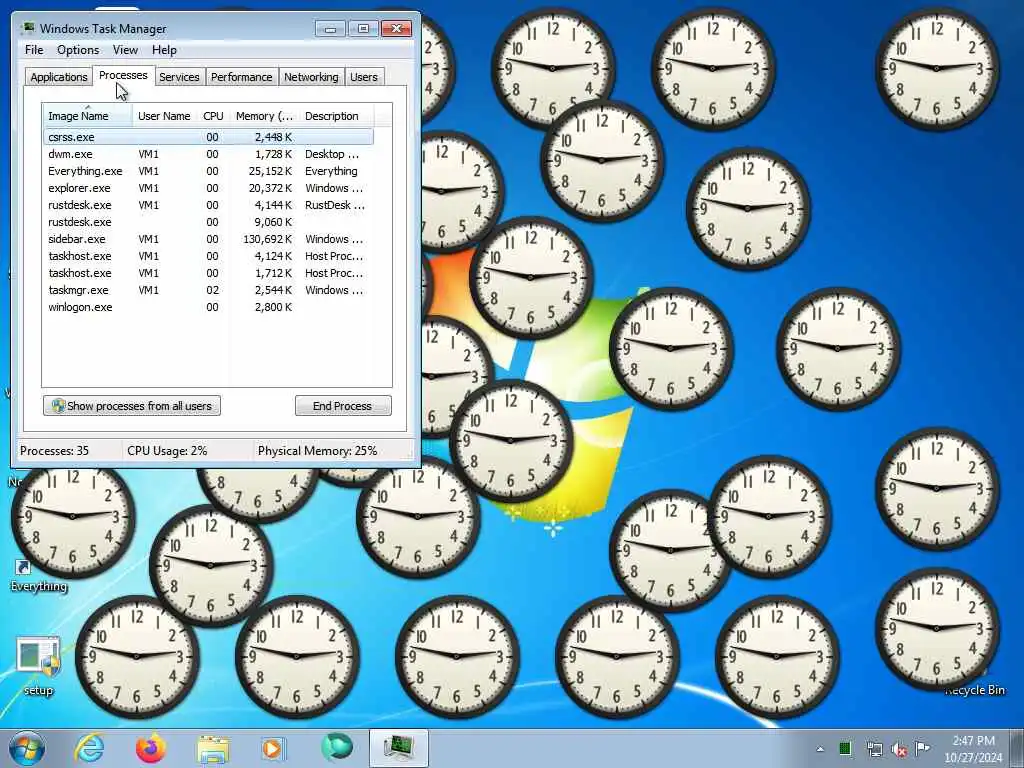Sort by the Image Name column header
Viewport: 1024px width, 768px height.
pos(88,116)
